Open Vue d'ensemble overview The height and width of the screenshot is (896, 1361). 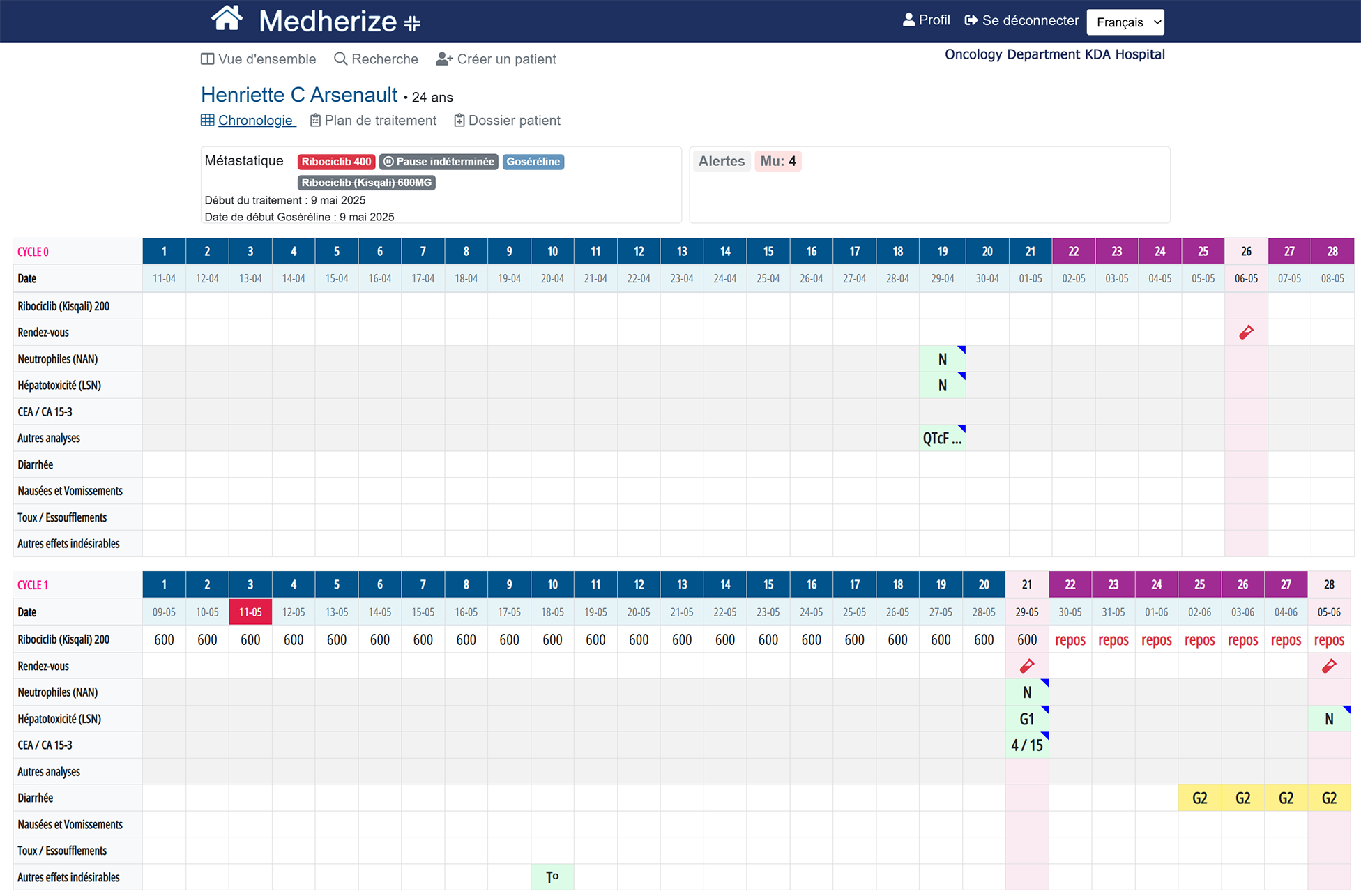(258, 59)
